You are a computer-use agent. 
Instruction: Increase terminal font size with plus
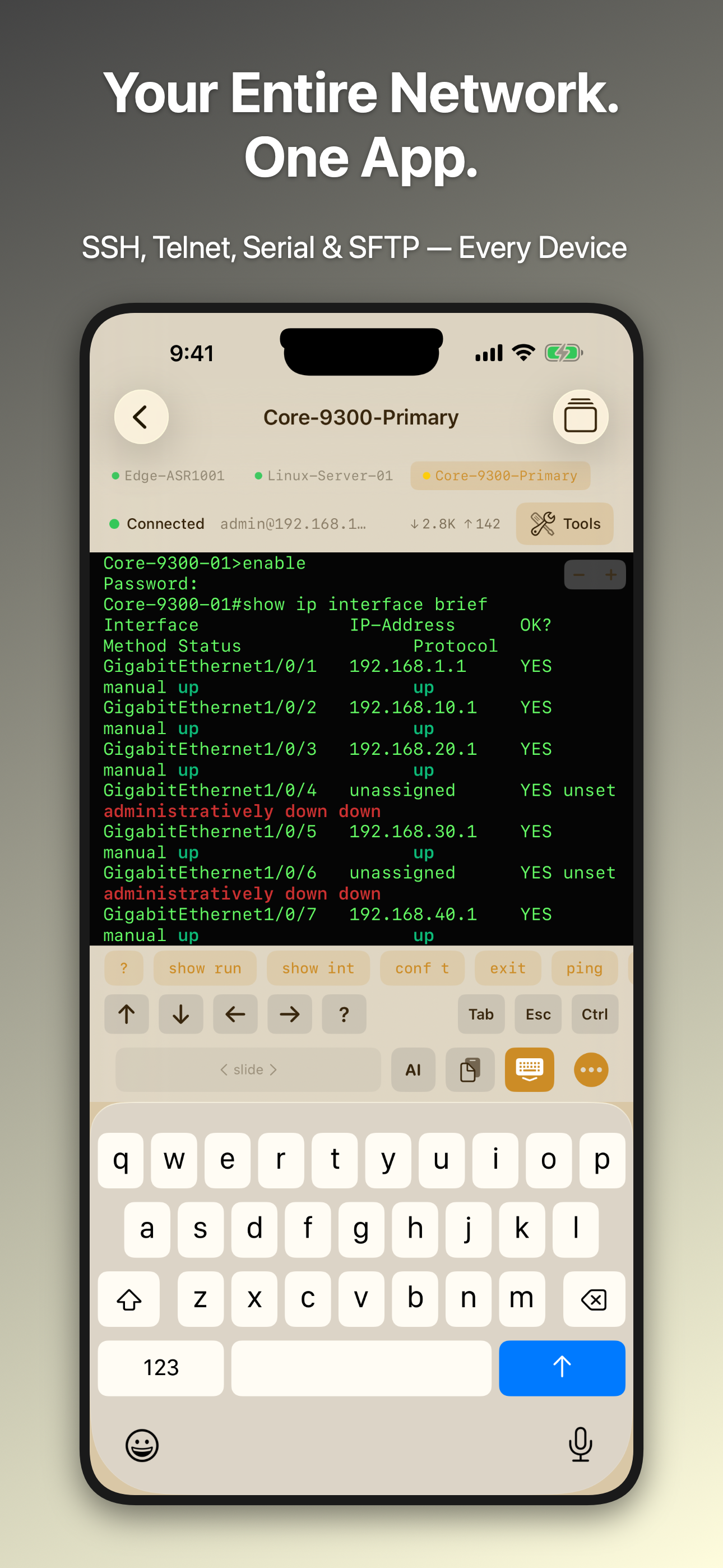tap(610, 575)
